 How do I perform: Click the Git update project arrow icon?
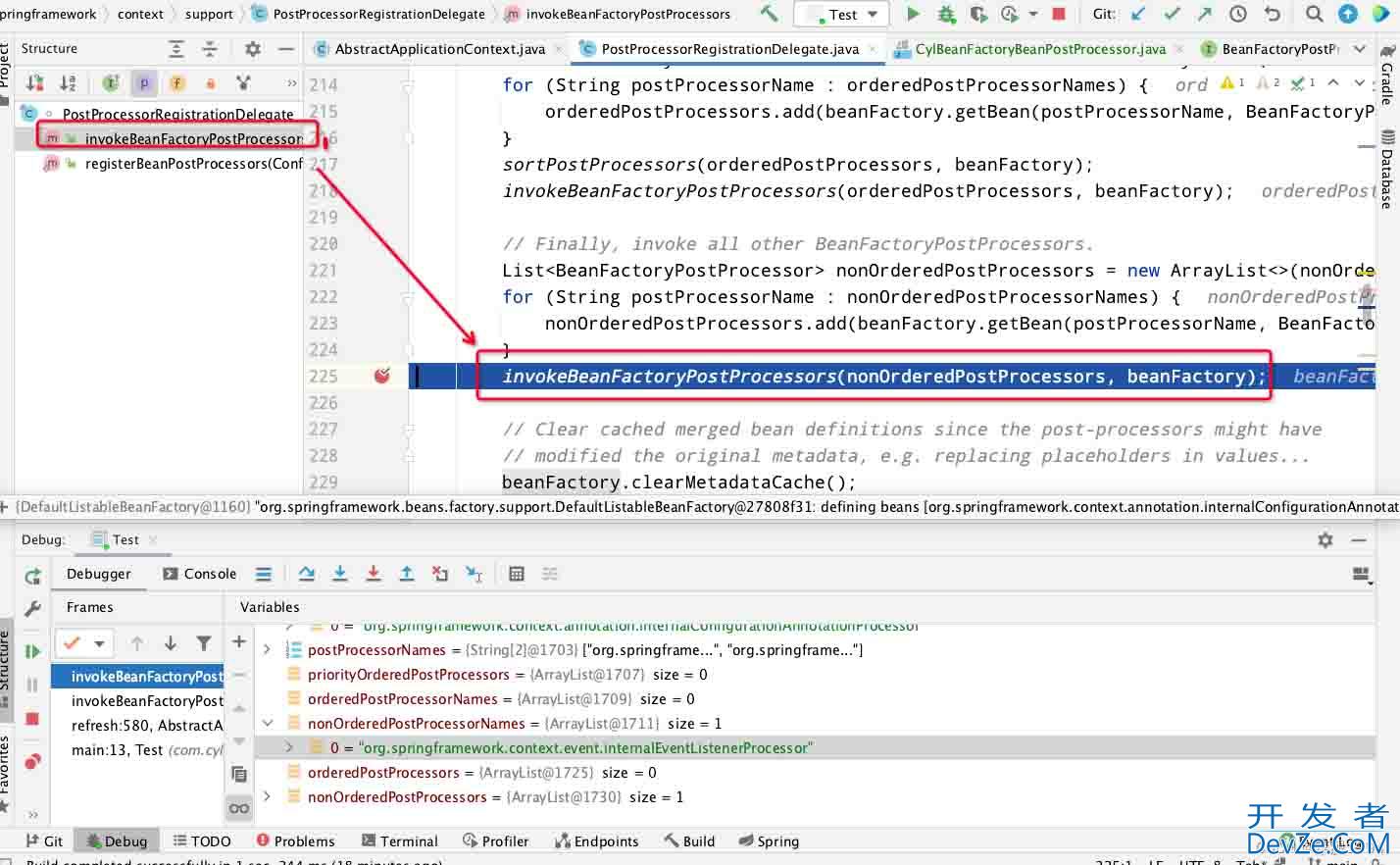tap(1138, 14)
